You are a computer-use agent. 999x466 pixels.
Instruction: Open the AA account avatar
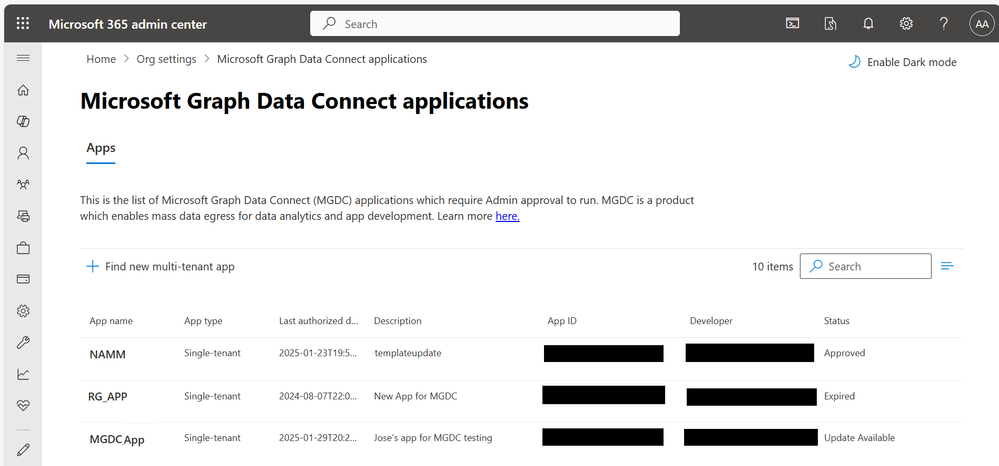(981, 24)
